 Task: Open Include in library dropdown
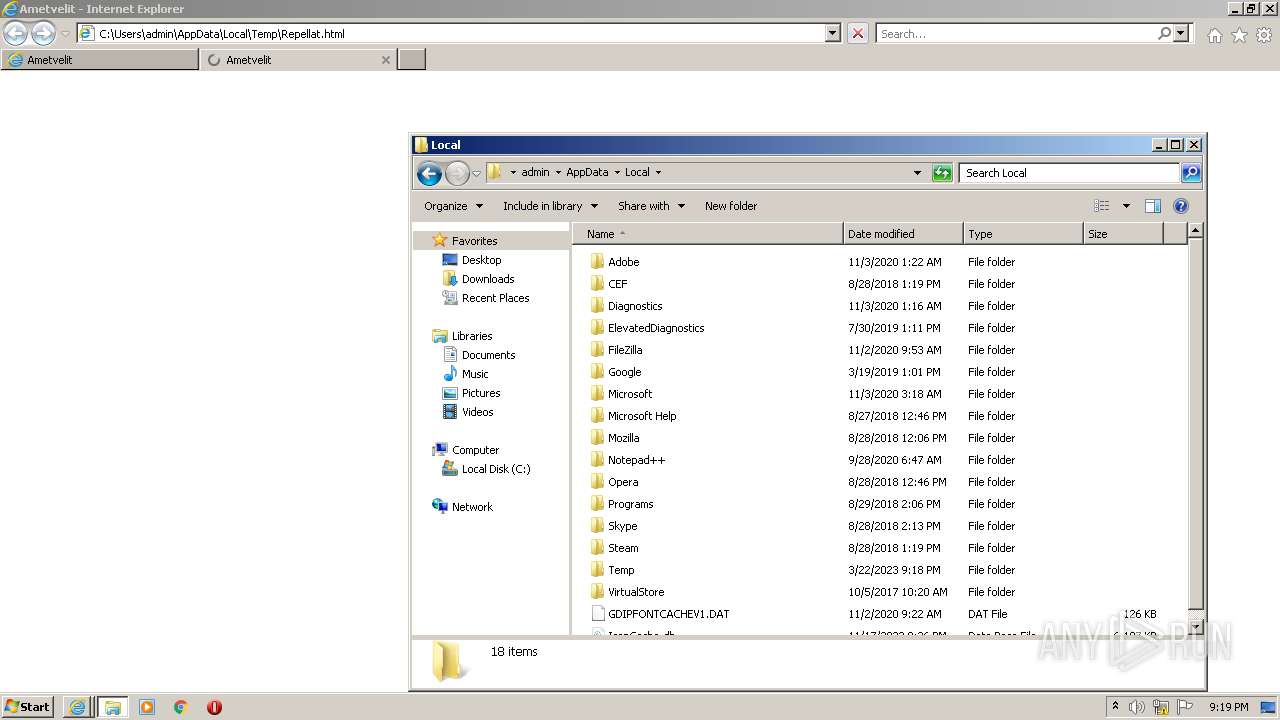550,206
